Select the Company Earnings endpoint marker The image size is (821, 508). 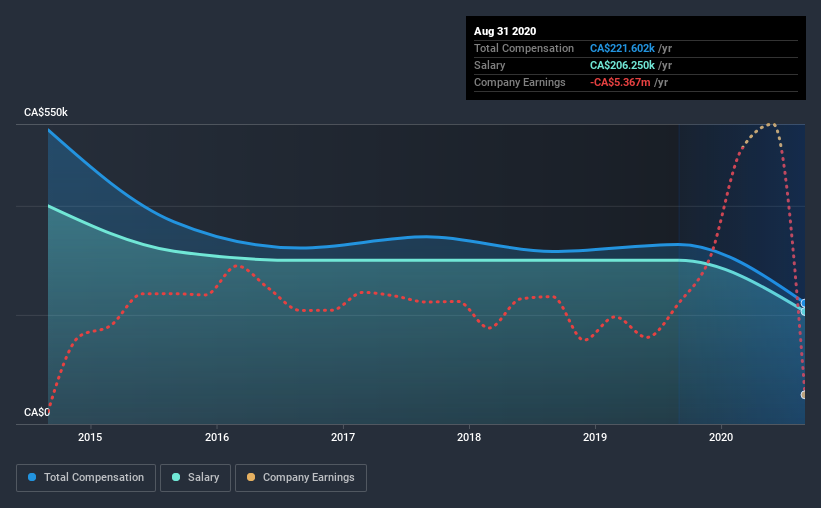pyautogui.click(x=804, y=395)
